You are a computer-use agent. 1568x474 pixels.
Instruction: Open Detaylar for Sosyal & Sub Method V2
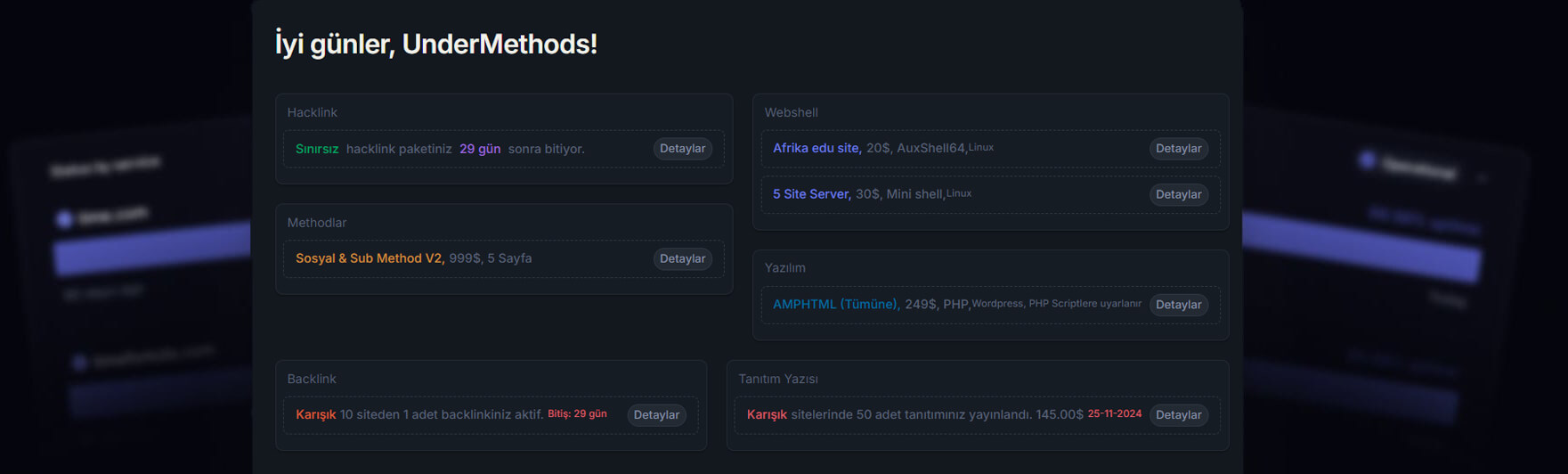tap(682, 258)
